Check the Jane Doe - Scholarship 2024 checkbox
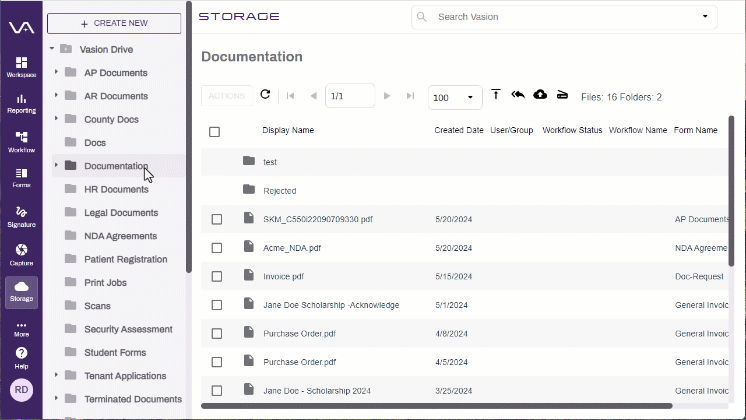Screen dimensions: 746x420 [x=217, y=391]
